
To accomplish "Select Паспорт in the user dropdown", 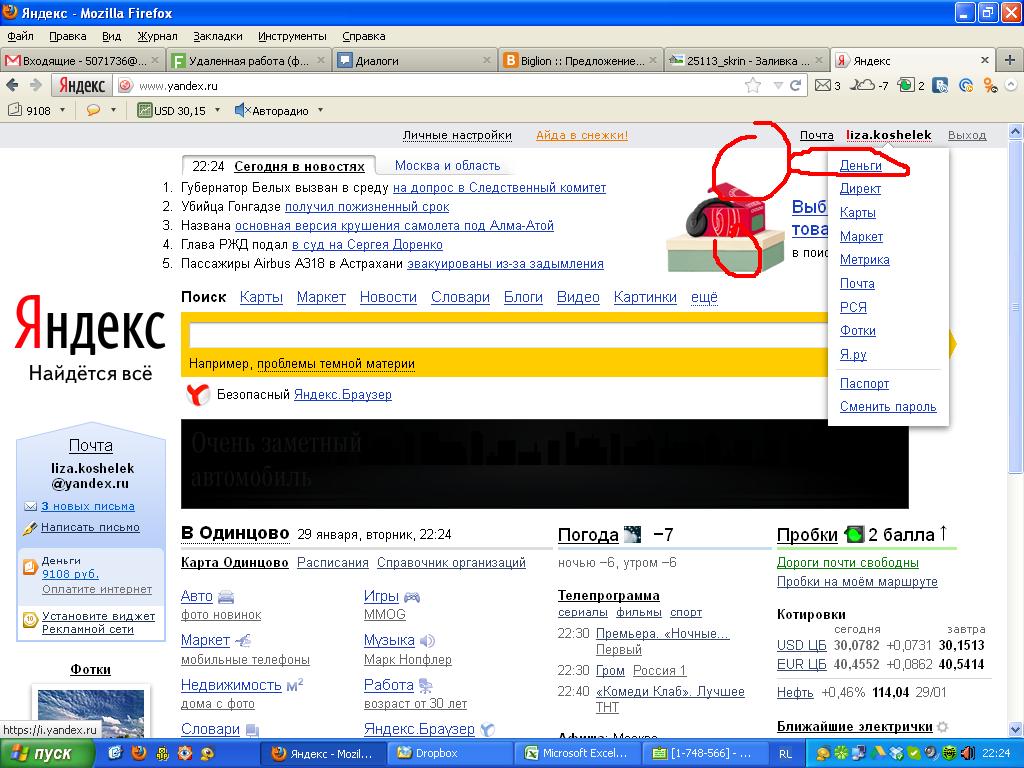I will 865,384.
